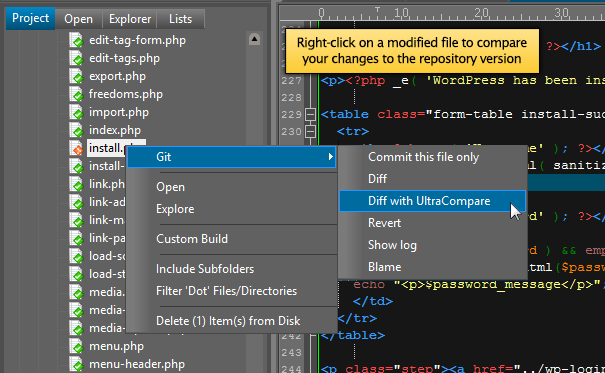Image resolution: width=605 pixels, height=373 pixels.
Task: Collapse code fold at line 229
Action: pyautogui.click(x=310, y=115)
